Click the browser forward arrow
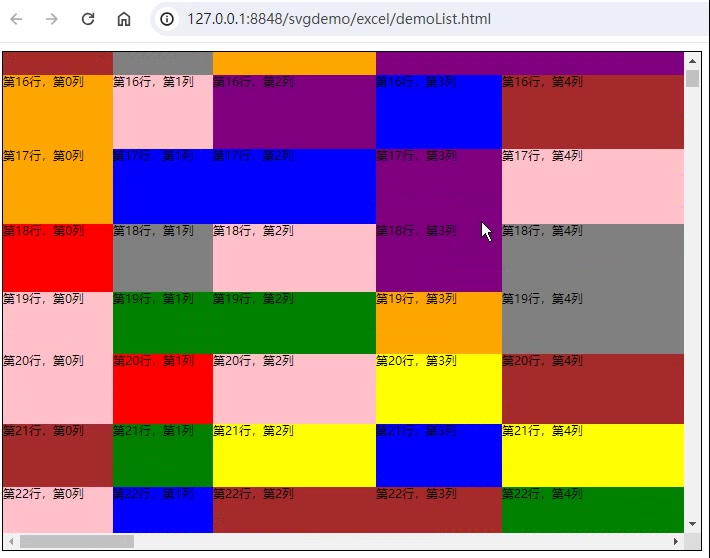 [52, 19]
